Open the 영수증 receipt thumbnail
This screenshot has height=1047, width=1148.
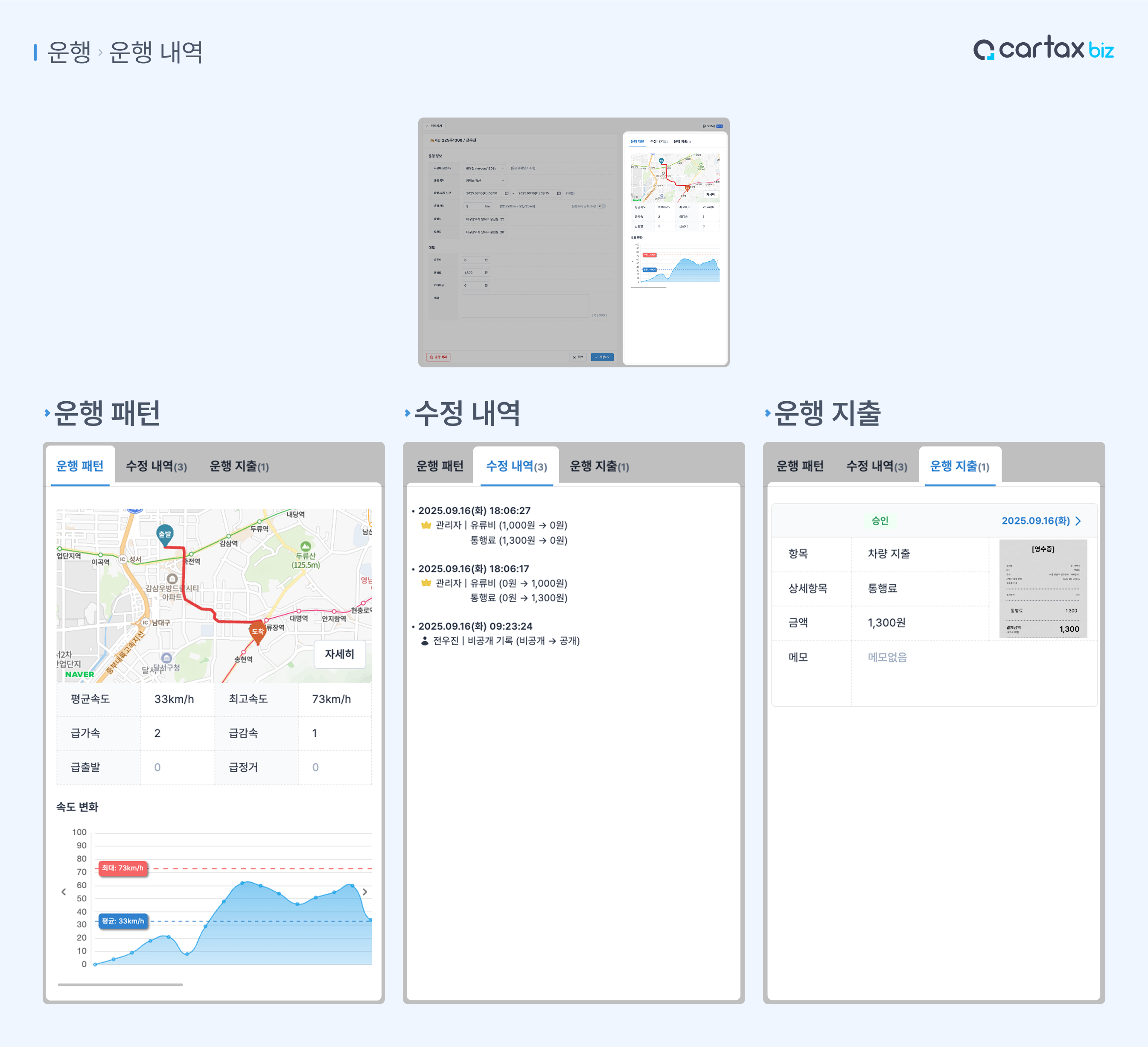[1043, 589]
